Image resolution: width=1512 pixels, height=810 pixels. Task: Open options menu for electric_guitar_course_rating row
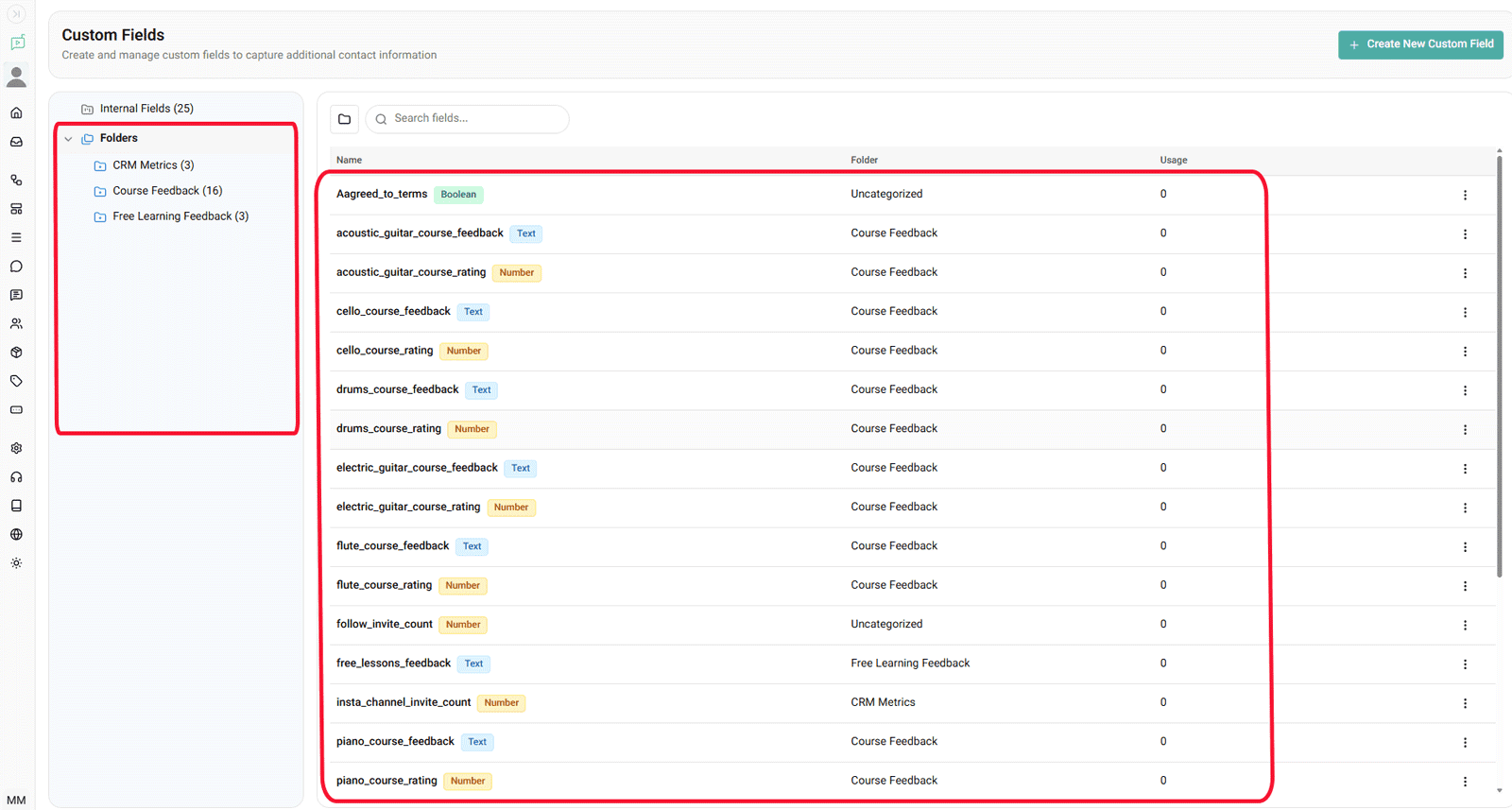pos(1465,508)
